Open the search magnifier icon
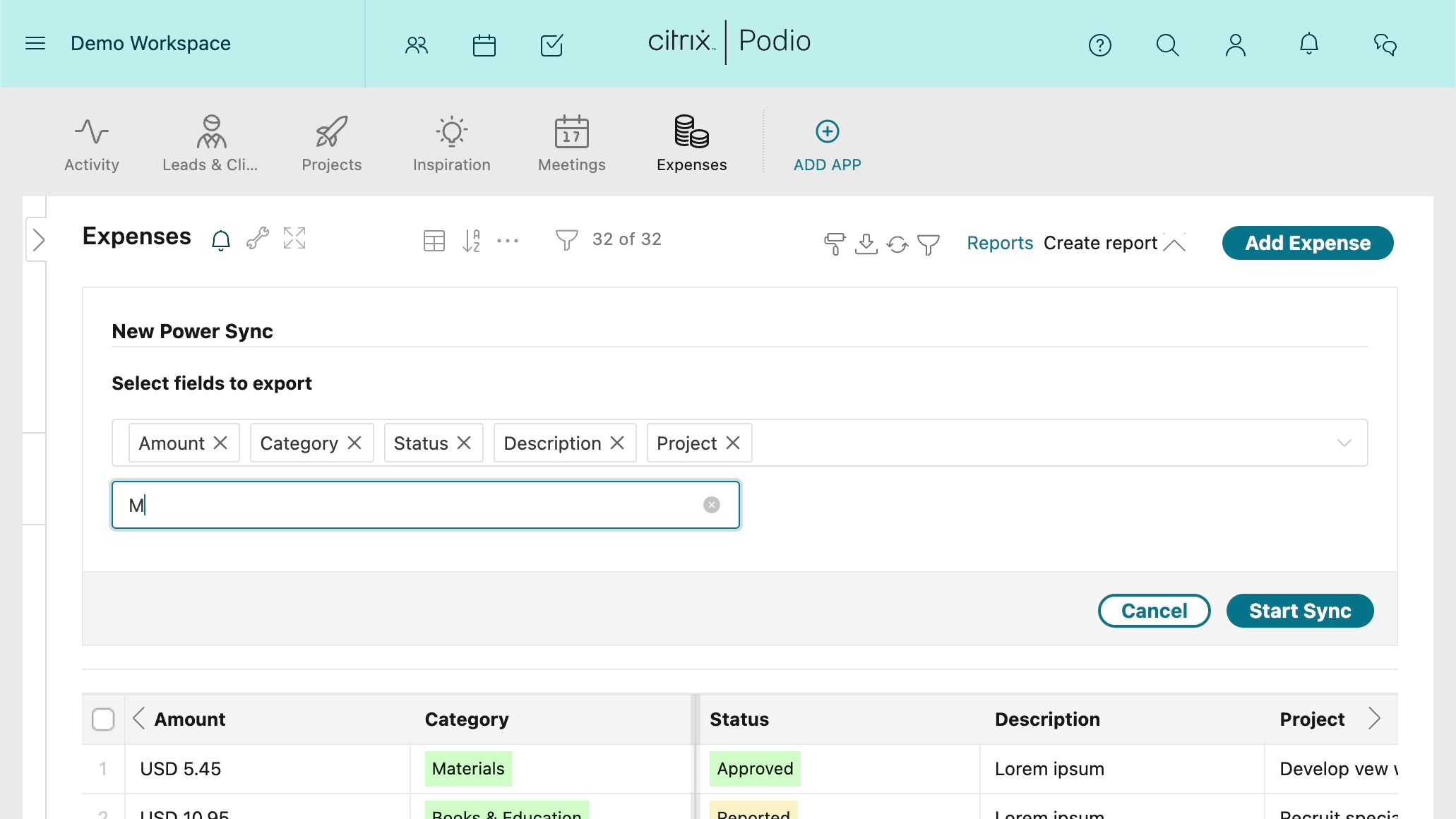 [x=1167, y=45]
